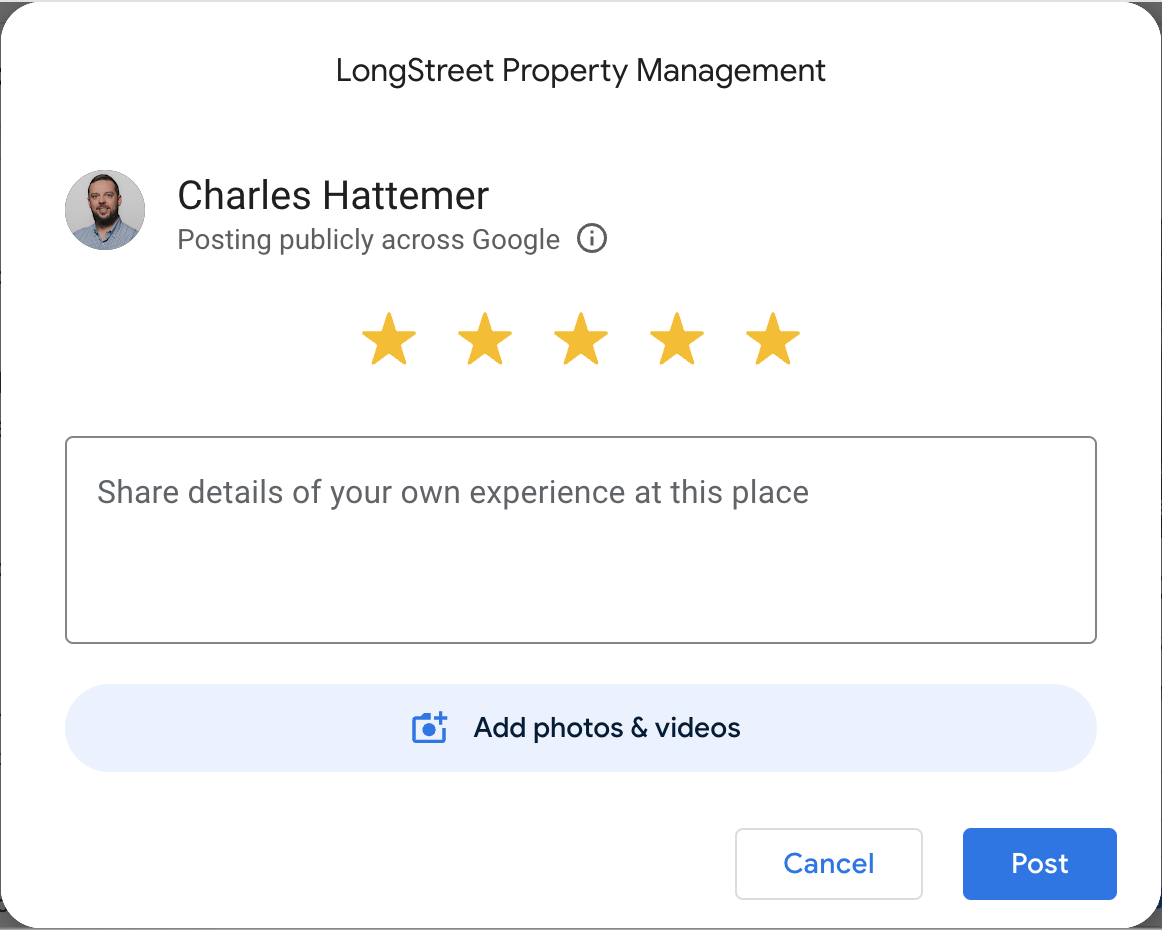Select the leftmost rating star

pos(389,339)
